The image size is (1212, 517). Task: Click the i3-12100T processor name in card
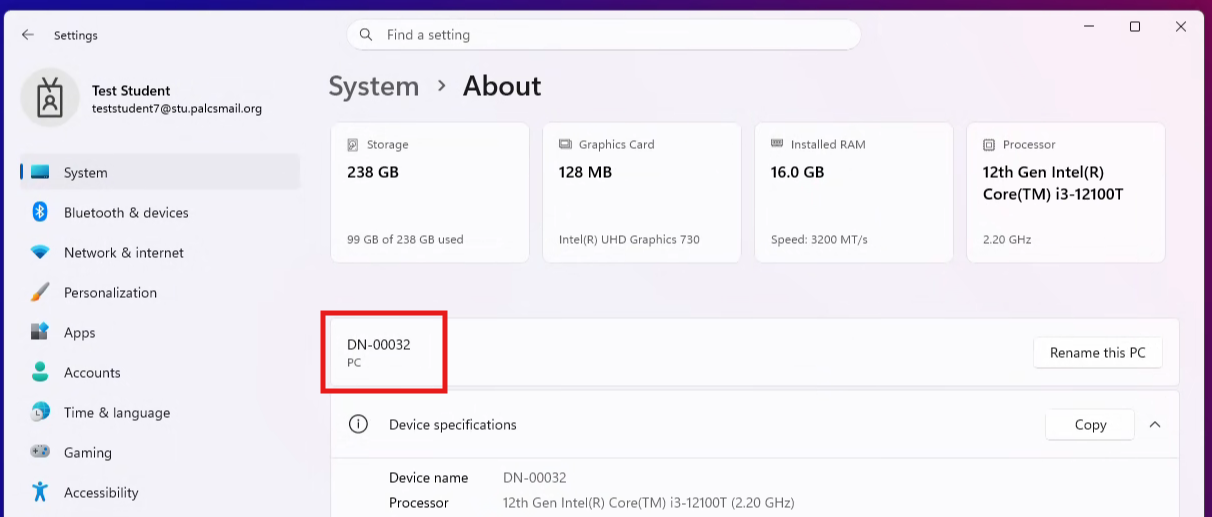pos(1053,183)
